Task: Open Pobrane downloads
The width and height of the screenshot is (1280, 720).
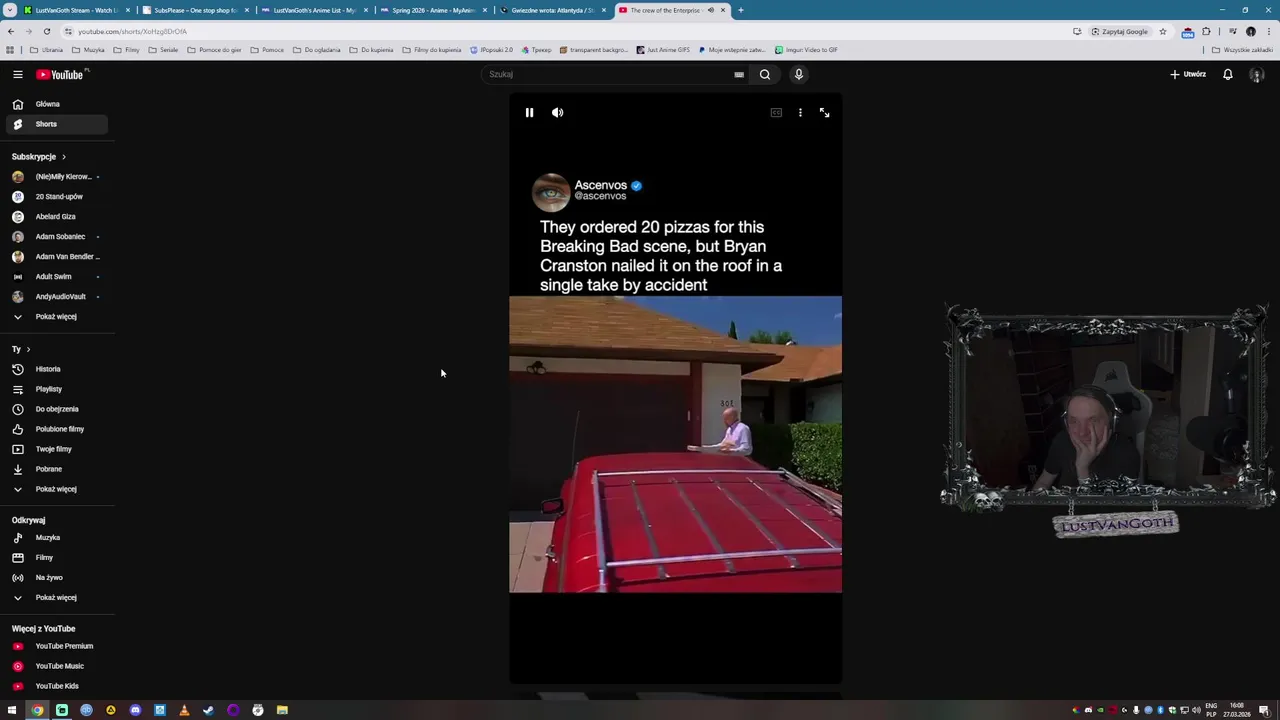Action: pyautogui.click(x=55, y=469)
